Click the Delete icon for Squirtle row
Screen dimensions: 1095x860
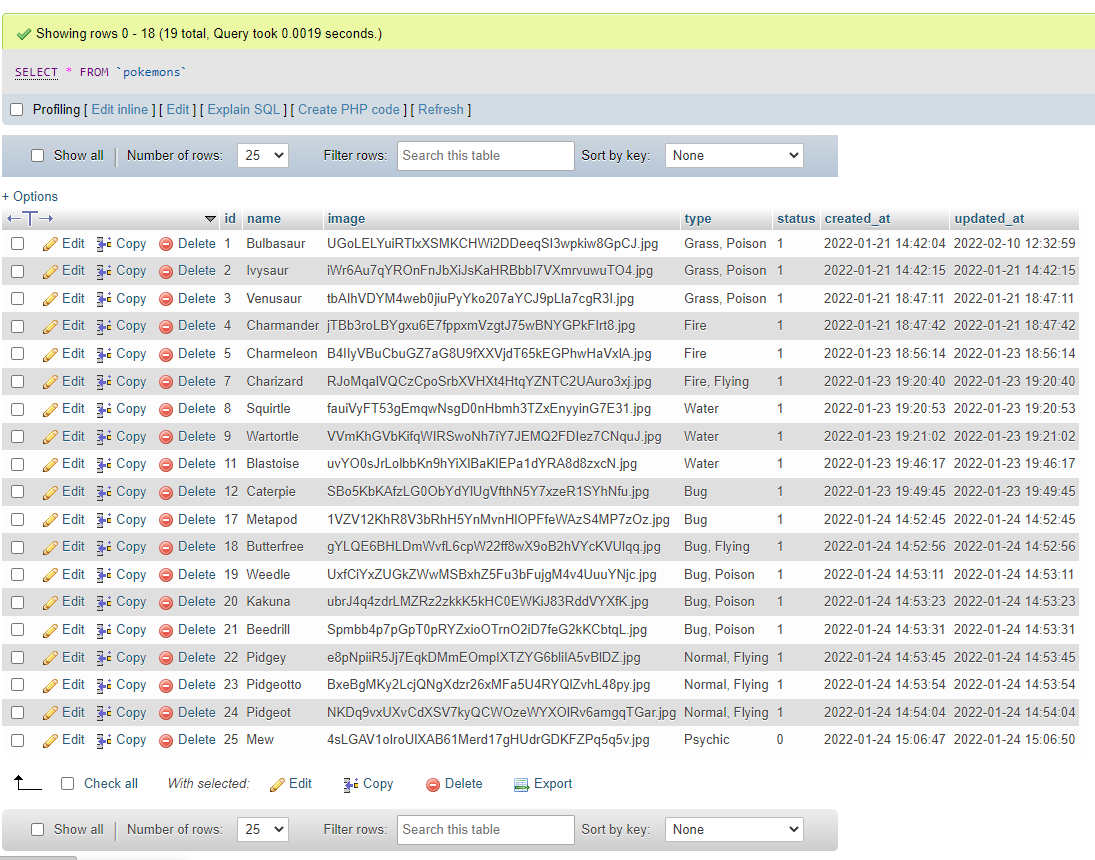coord(166,409)
